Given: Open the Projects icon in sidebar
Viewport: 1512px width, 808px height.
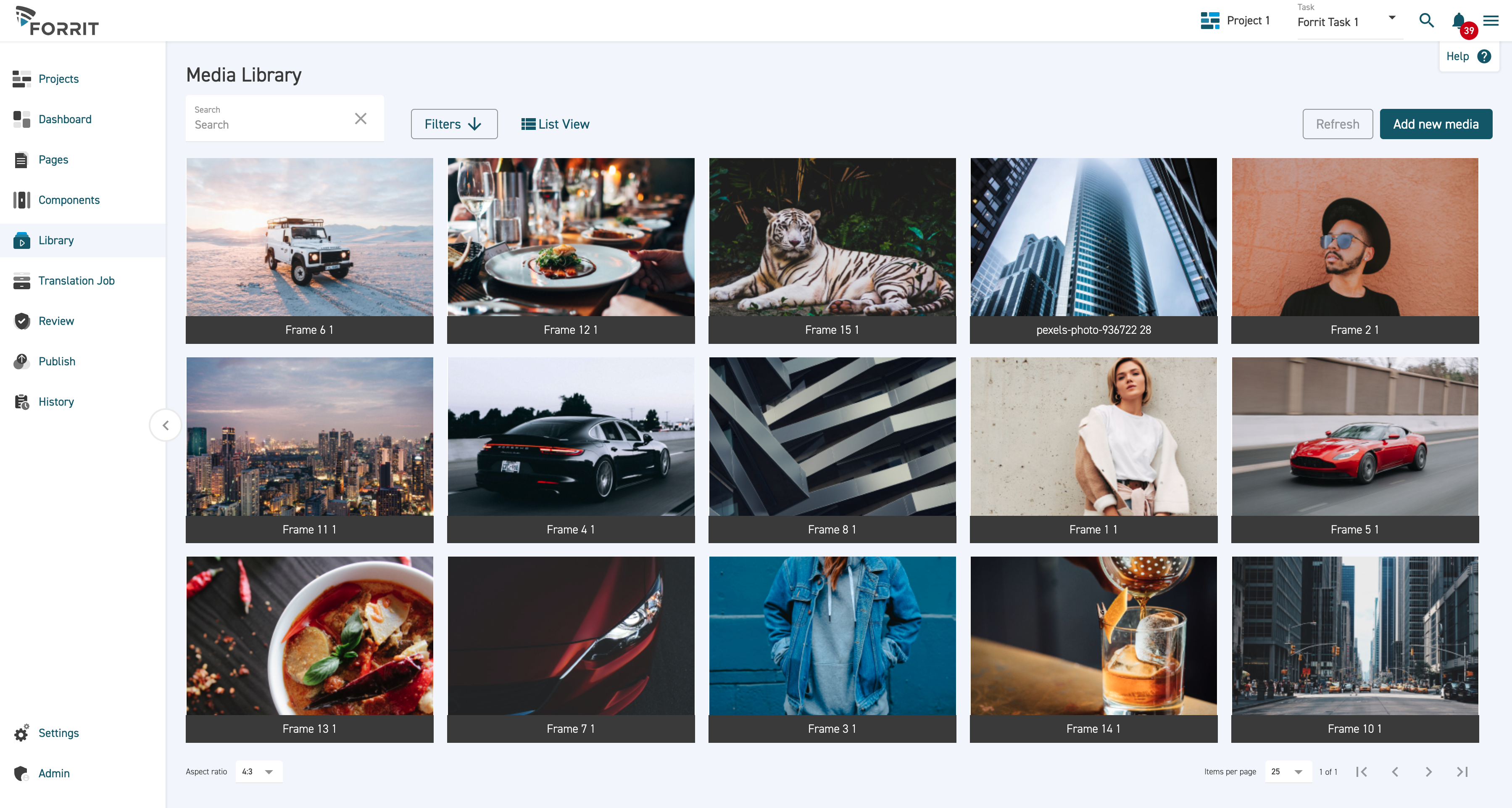Looking at the screenshot, I should pyautogui.click(x=22, y=79).
